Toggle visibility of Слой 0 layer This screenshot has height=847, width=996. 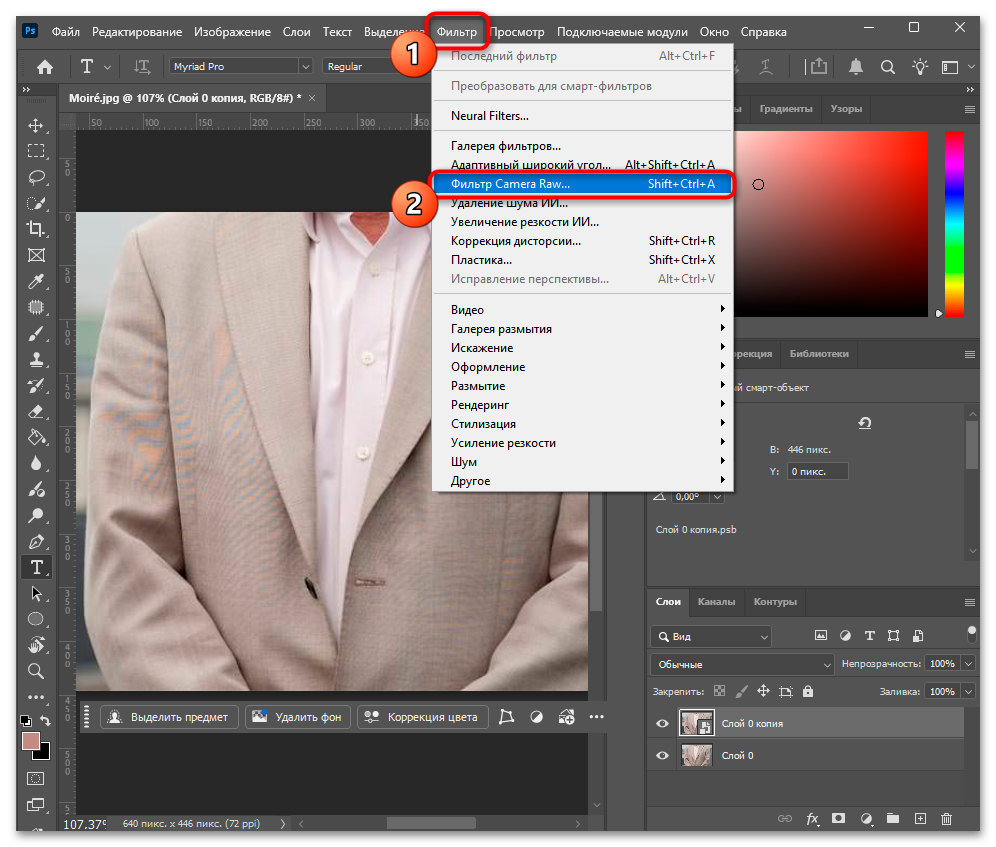(662, 756)
